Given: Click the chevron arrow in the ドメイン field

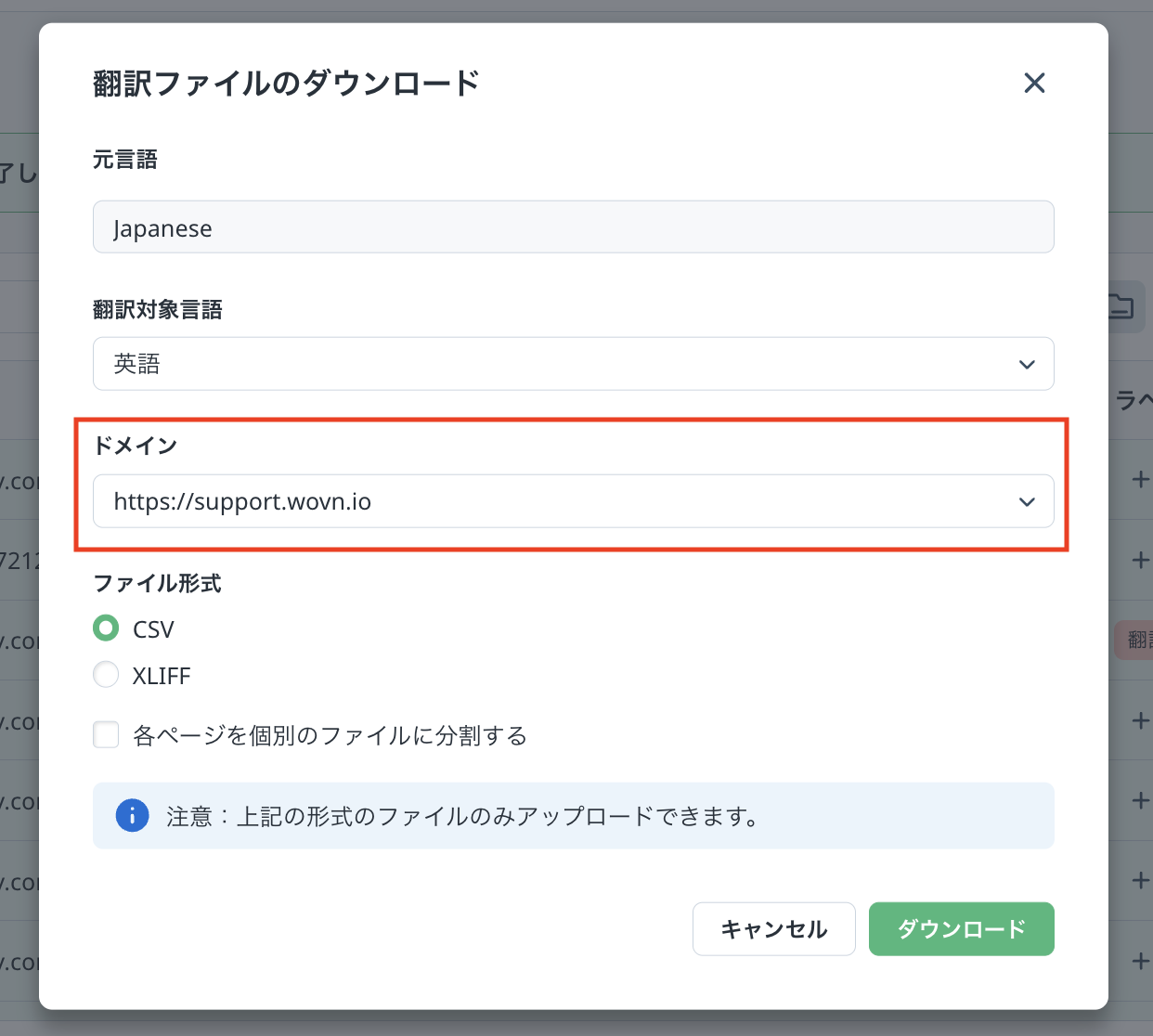Looking at the screenshot, I should point(1027,501).
